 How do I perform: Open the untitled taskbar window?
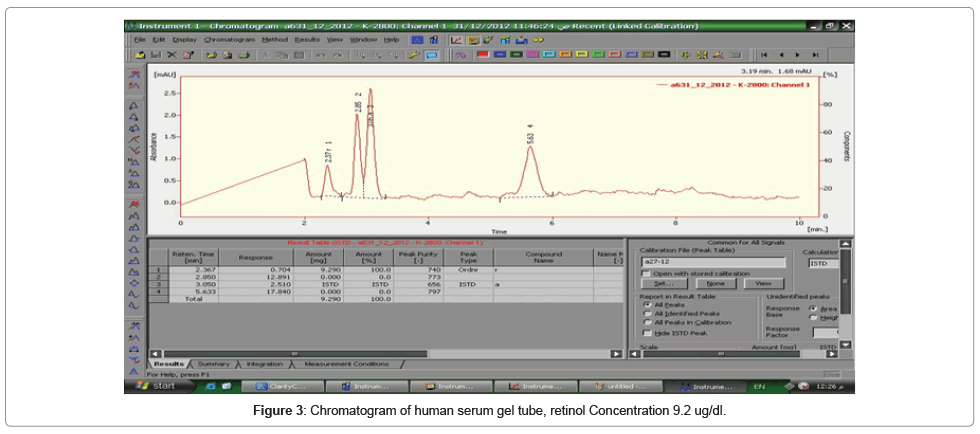619,386
